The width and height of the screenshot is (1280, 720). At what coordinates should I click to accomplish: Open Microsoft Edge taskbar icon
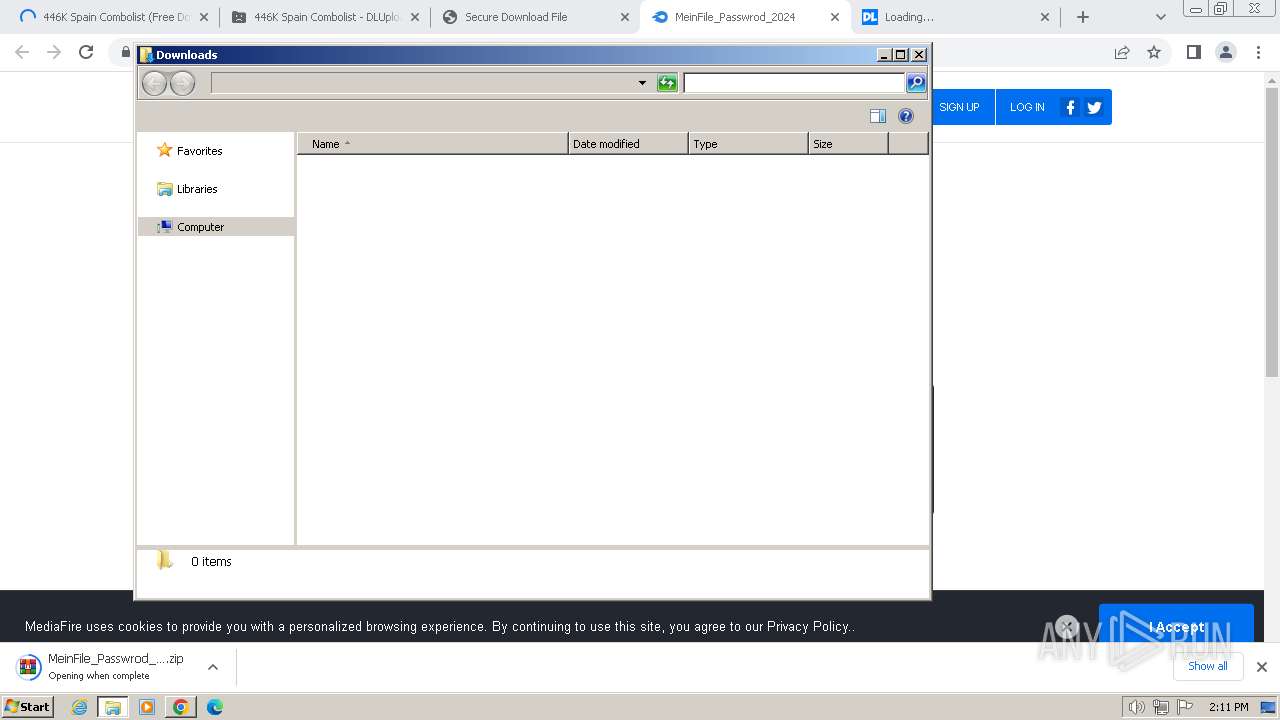(215, 707)
